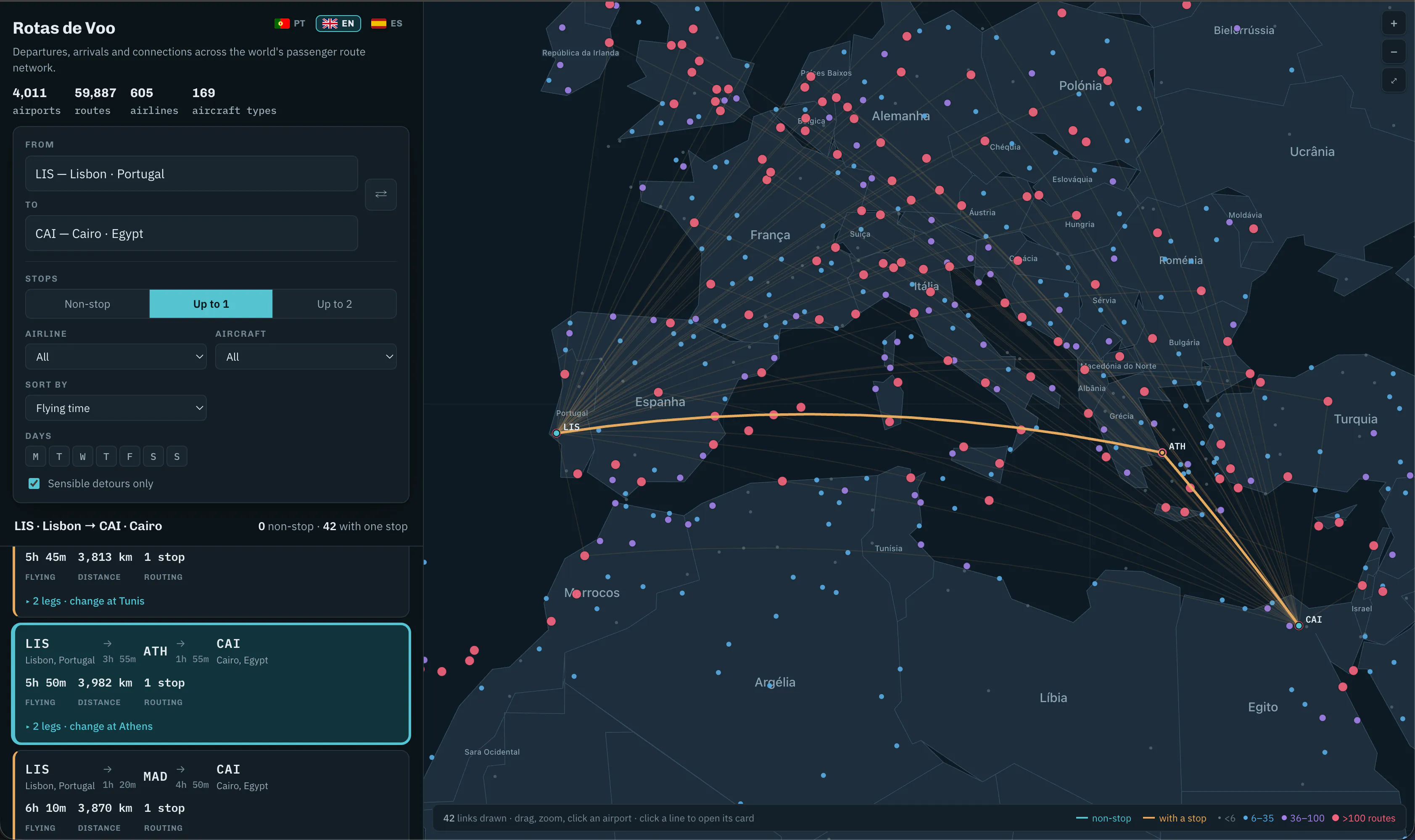
Task: Click the 5h 50m flying time value
Action: click(45, 683)
